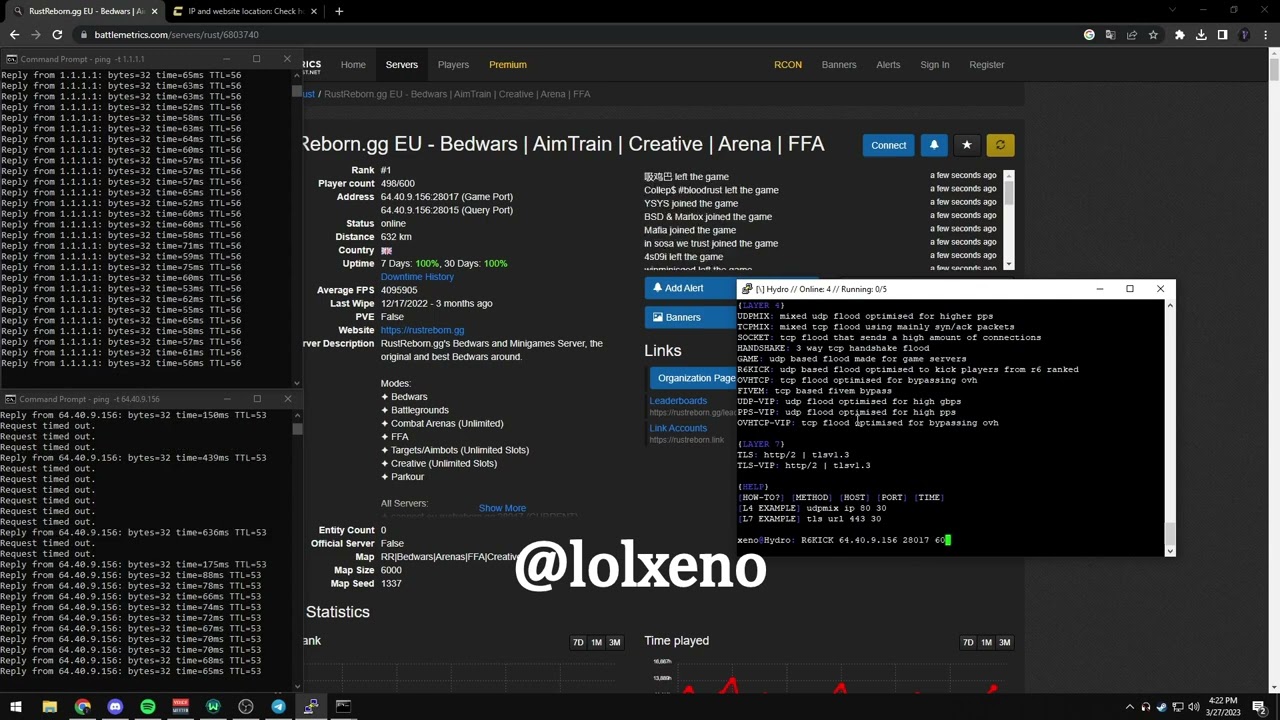Click the bell alert icon beside Connect
Viewport: 1280px width, 720px height.
[933, 145]
